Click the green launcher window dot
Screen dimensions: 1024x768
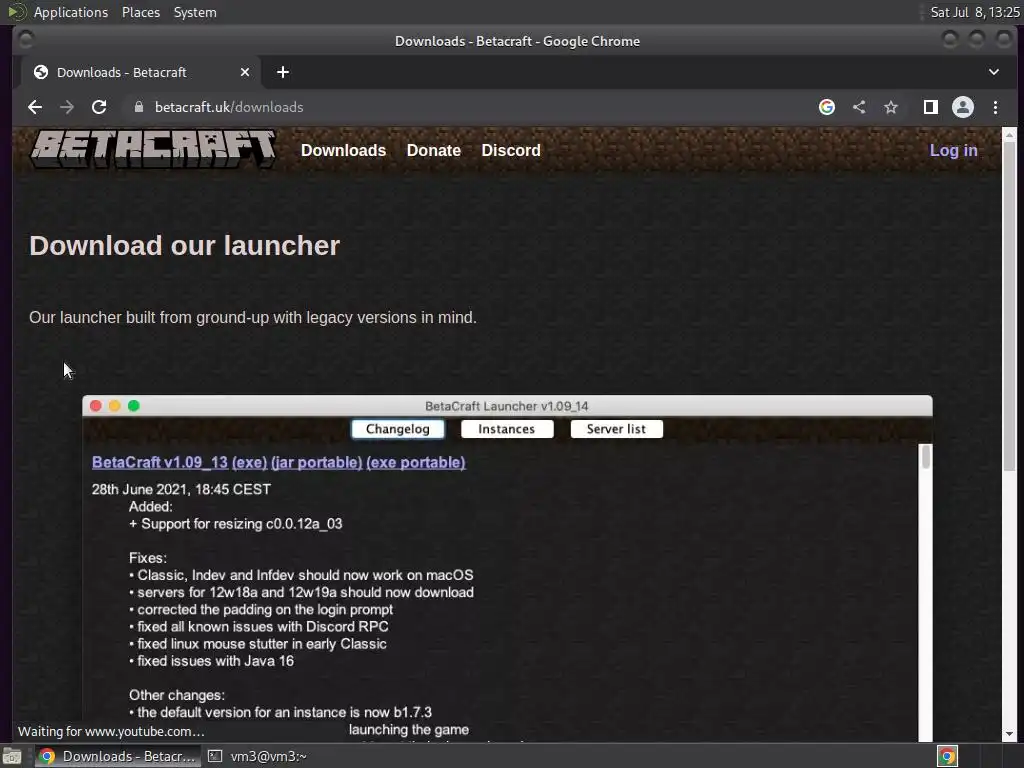134,406
